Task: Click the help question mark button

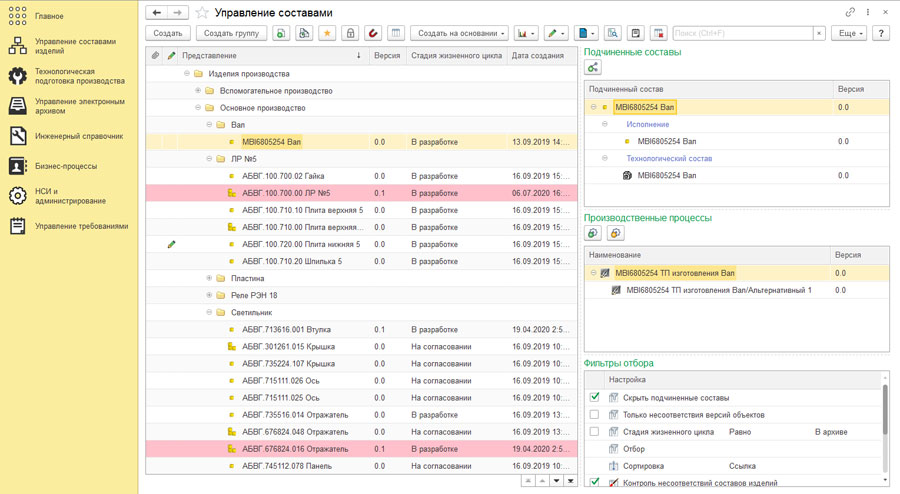Action: click(881, 34)
